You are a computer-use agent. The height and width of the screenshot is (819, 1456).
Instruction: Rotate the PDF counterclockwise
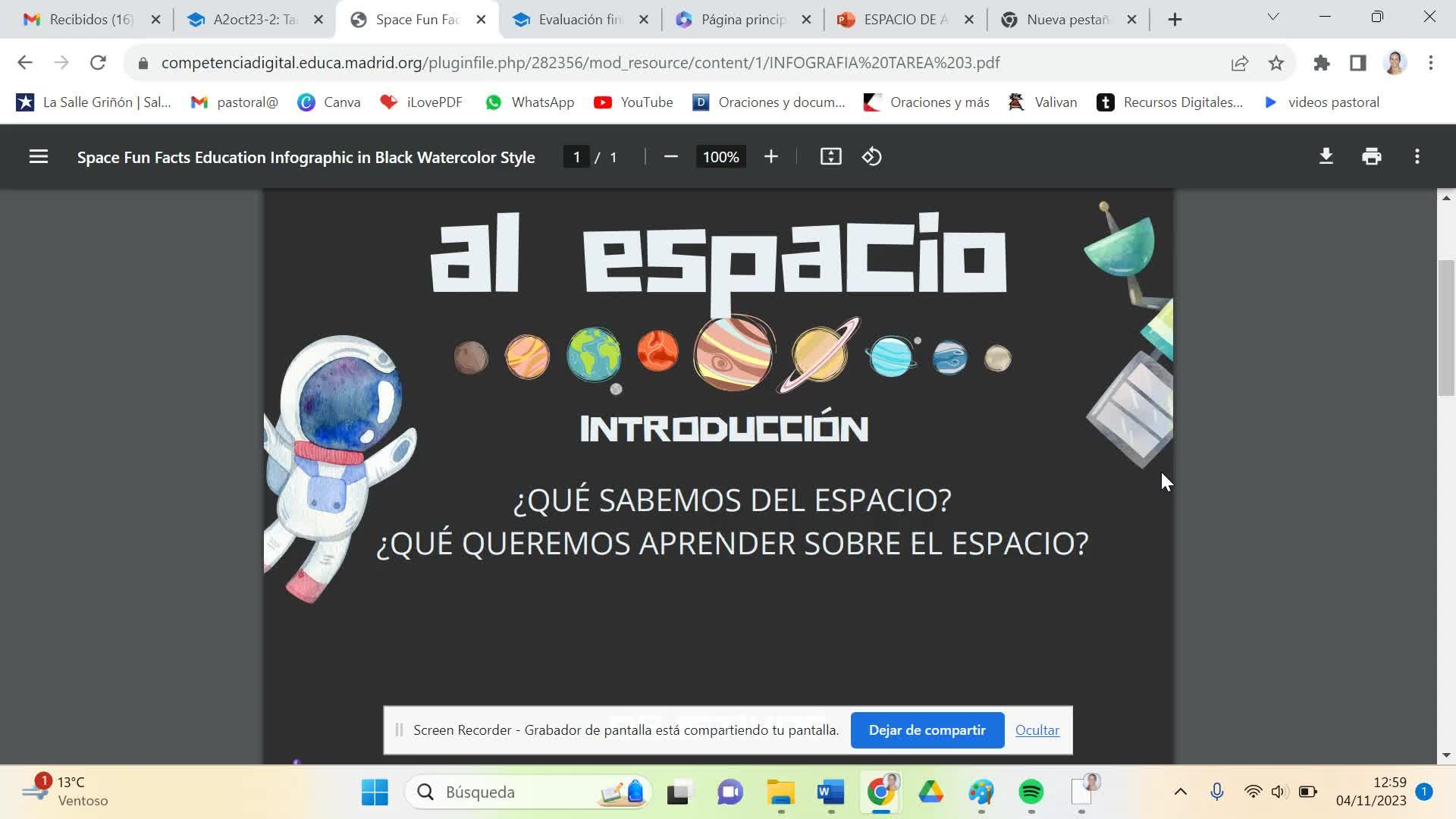click(x=871, y=157)
